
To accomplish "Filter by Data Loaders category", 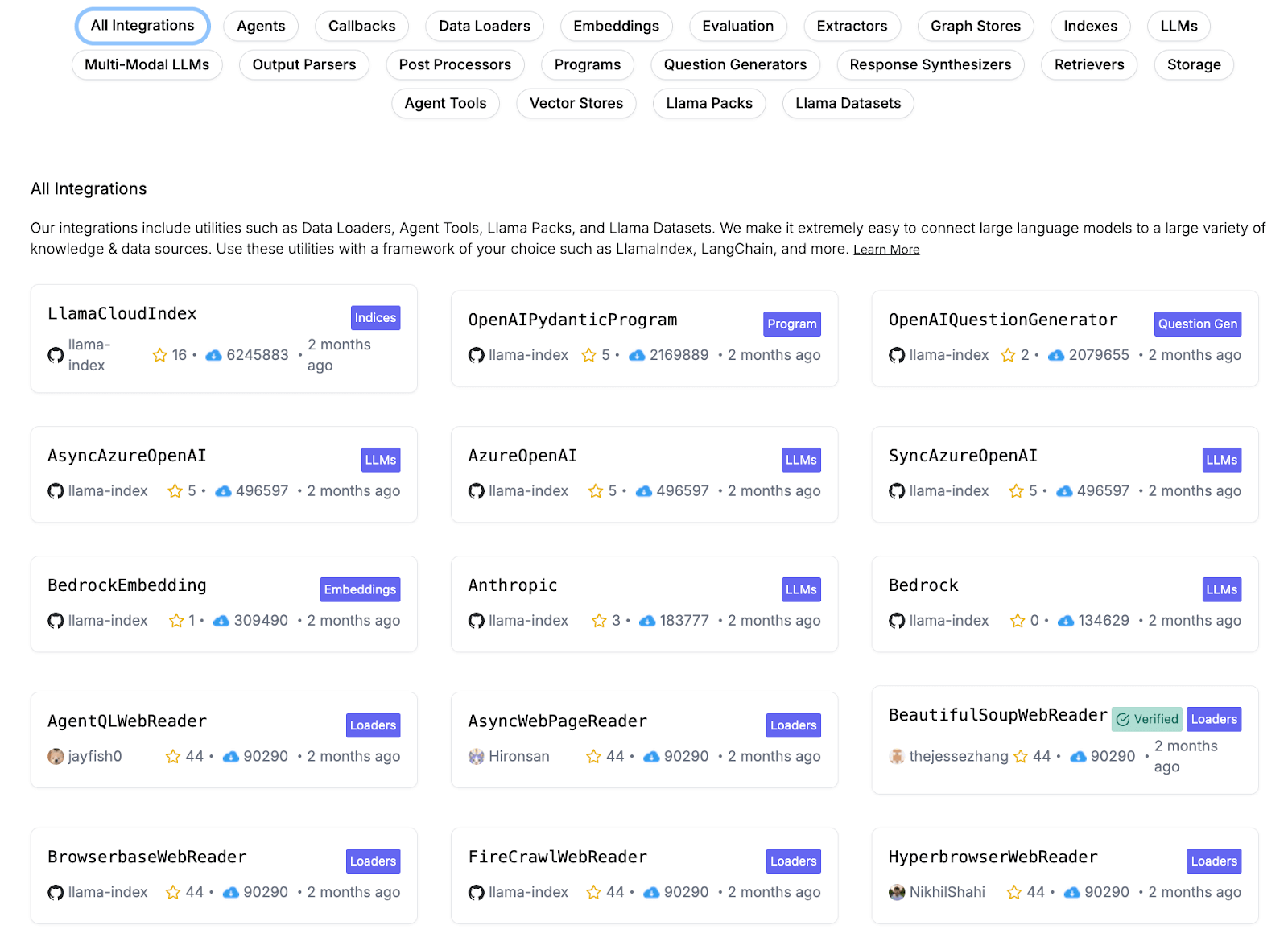I will coord(485,26).
